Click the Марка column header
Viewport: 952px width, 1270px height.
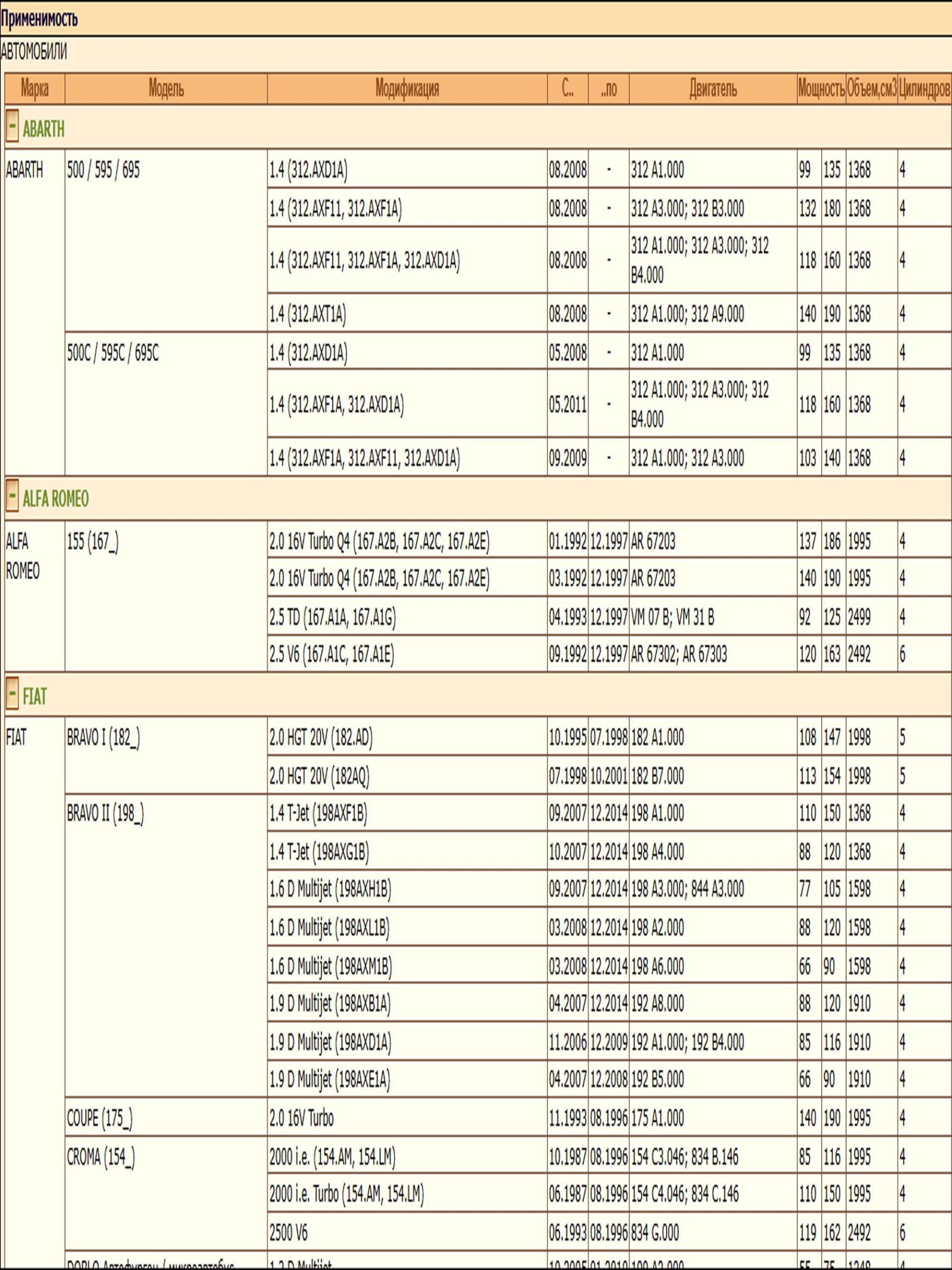tap(34, 89)
